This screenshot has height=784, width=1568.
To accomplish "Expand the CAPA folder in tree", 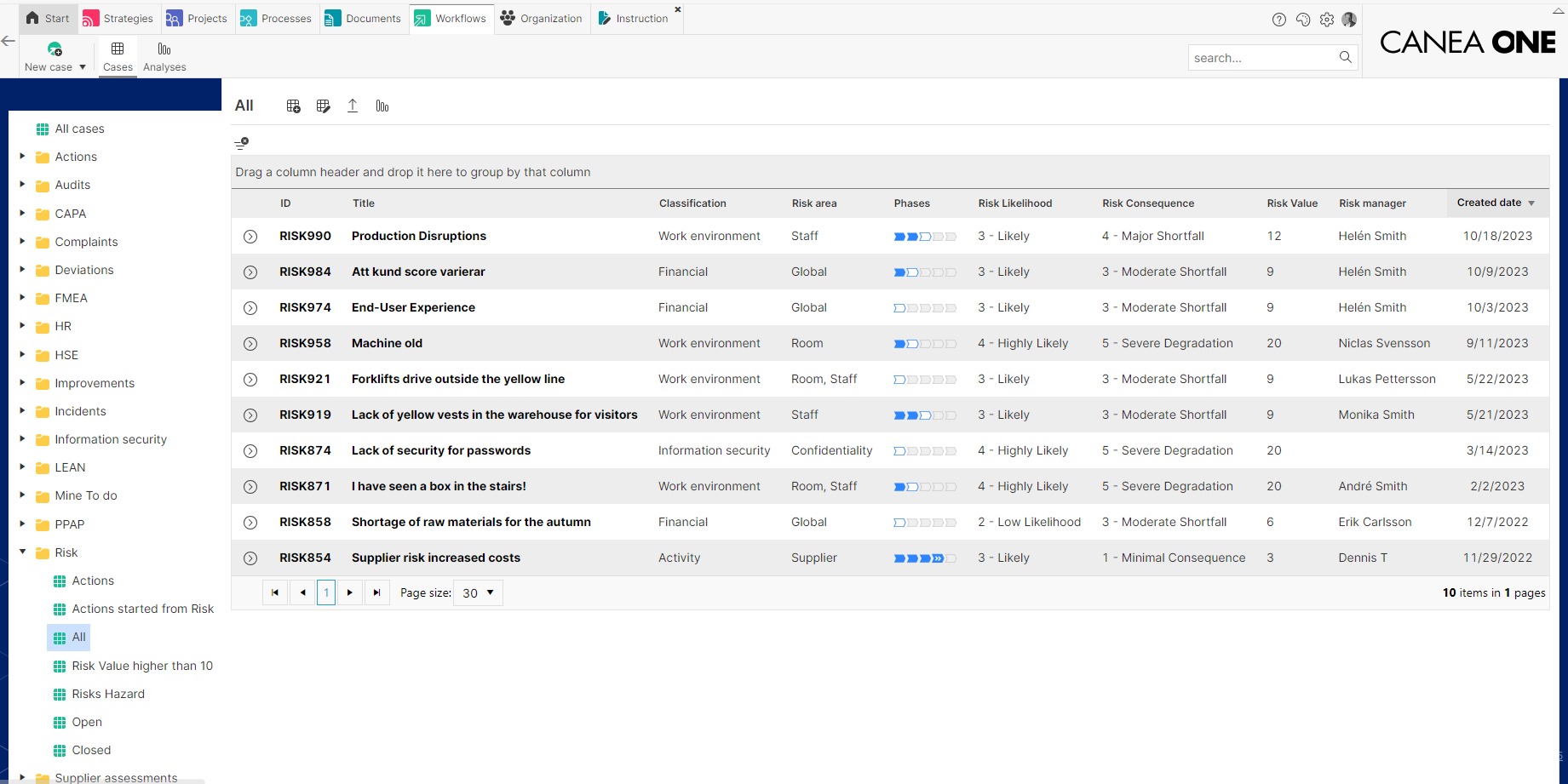I will pos(23,213).
